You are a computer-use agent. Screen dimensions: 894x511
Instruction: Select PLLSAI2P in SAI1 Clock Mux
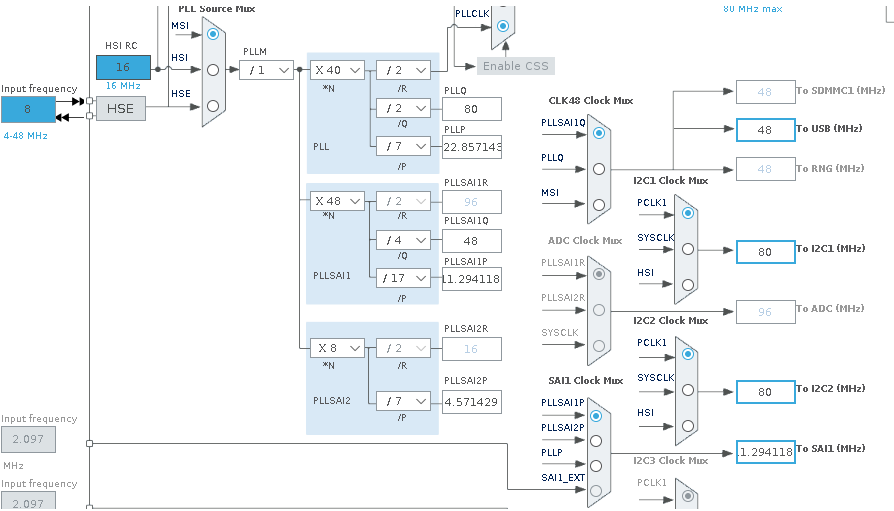point(597,439)
